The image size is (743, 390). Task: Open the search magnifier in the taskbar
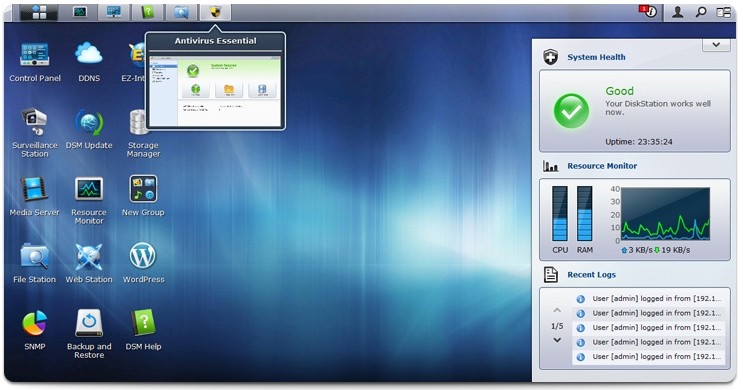click(701, 12)
